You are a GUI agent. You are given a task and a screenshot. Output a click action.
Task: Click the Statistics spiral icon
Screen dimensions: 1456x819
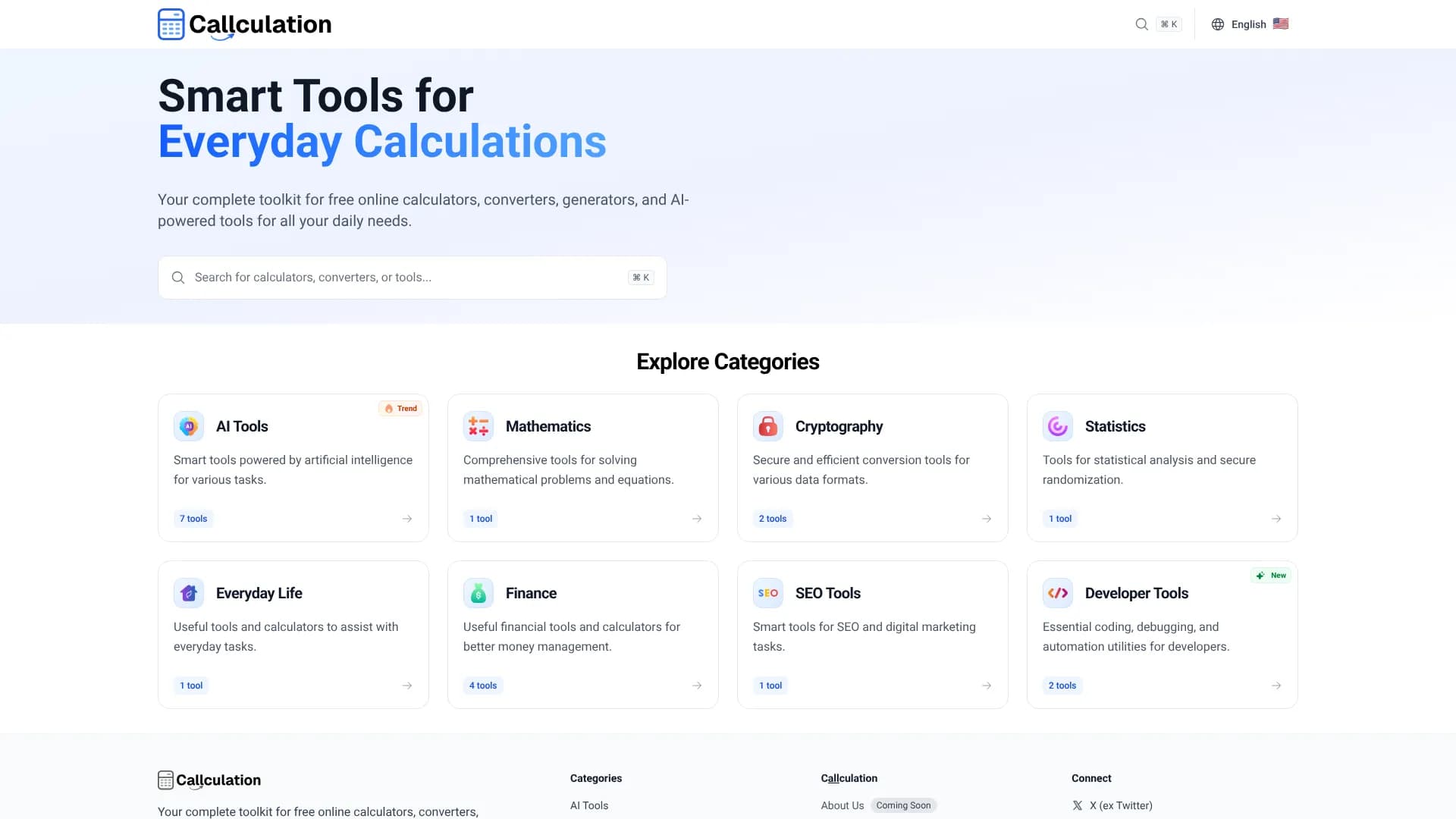(1058, 426)
